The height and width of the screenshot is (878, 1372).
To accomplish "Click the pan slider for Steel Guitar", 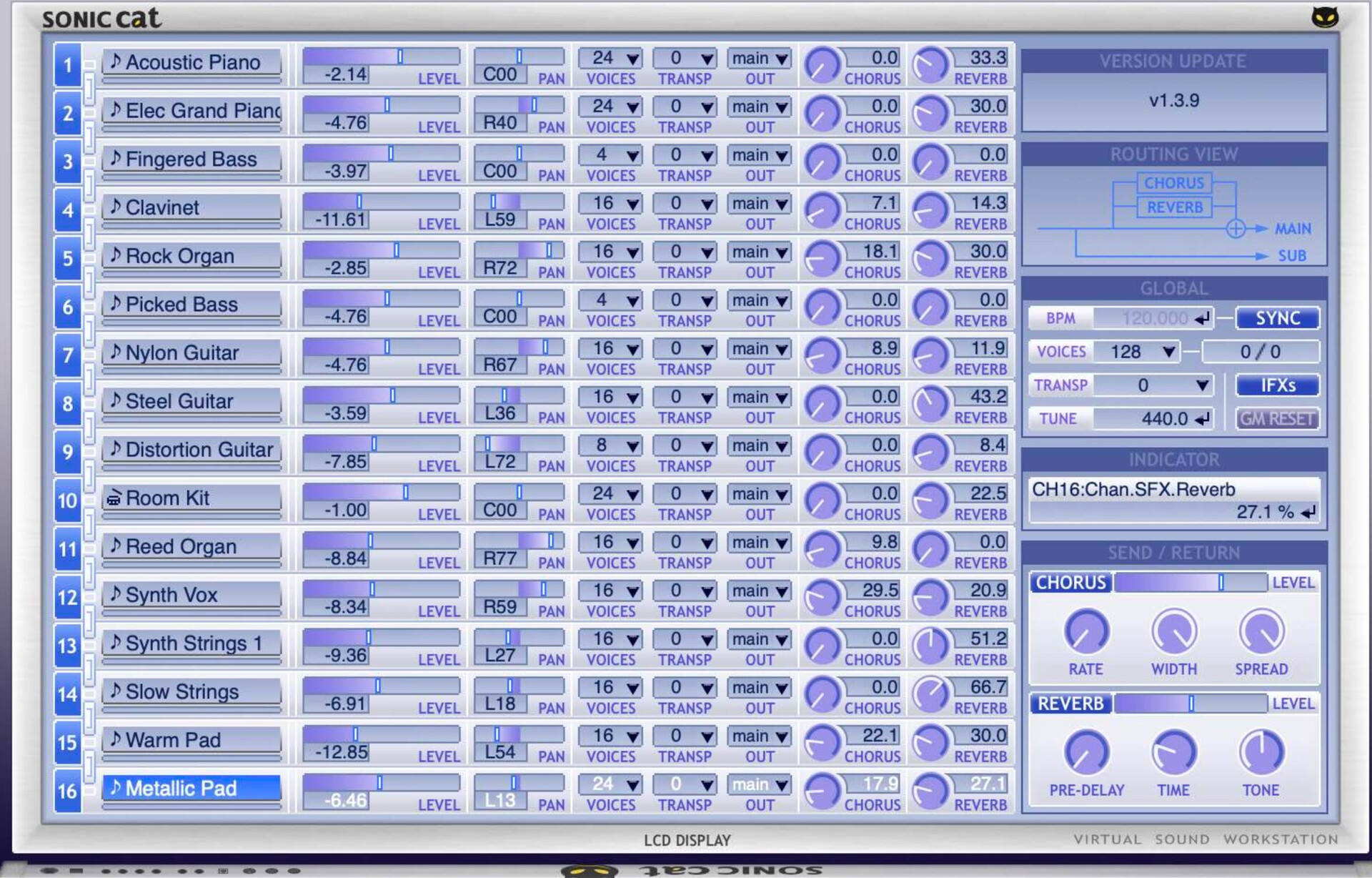I will point(519,395).
